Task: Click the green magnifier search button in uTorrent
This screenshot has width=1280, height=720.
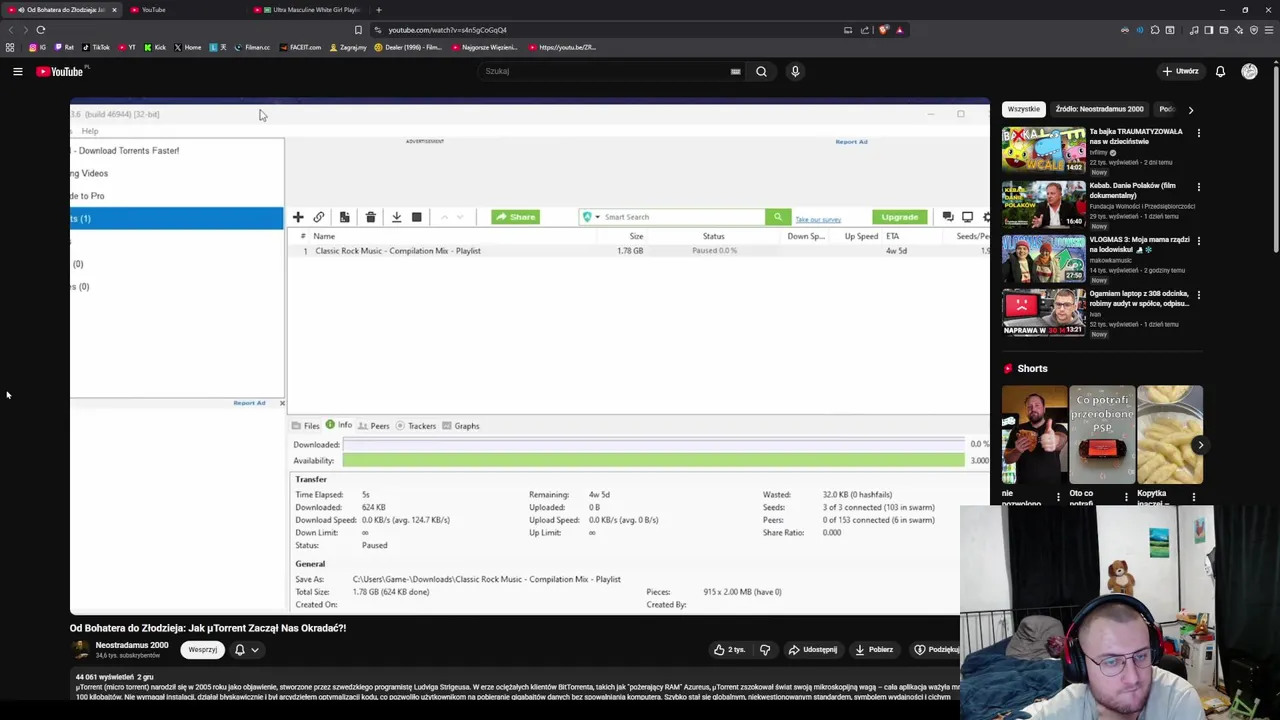Action: [x=778, y=217]
